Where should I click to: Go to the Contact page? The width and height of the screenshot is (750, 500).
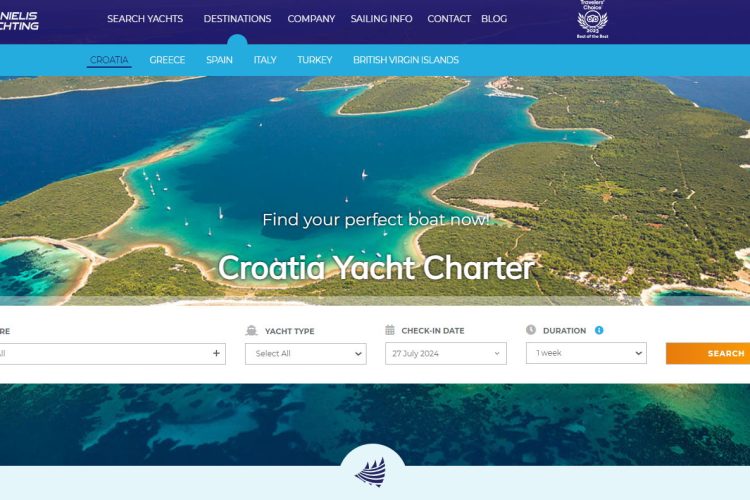(x=449, y=19)
